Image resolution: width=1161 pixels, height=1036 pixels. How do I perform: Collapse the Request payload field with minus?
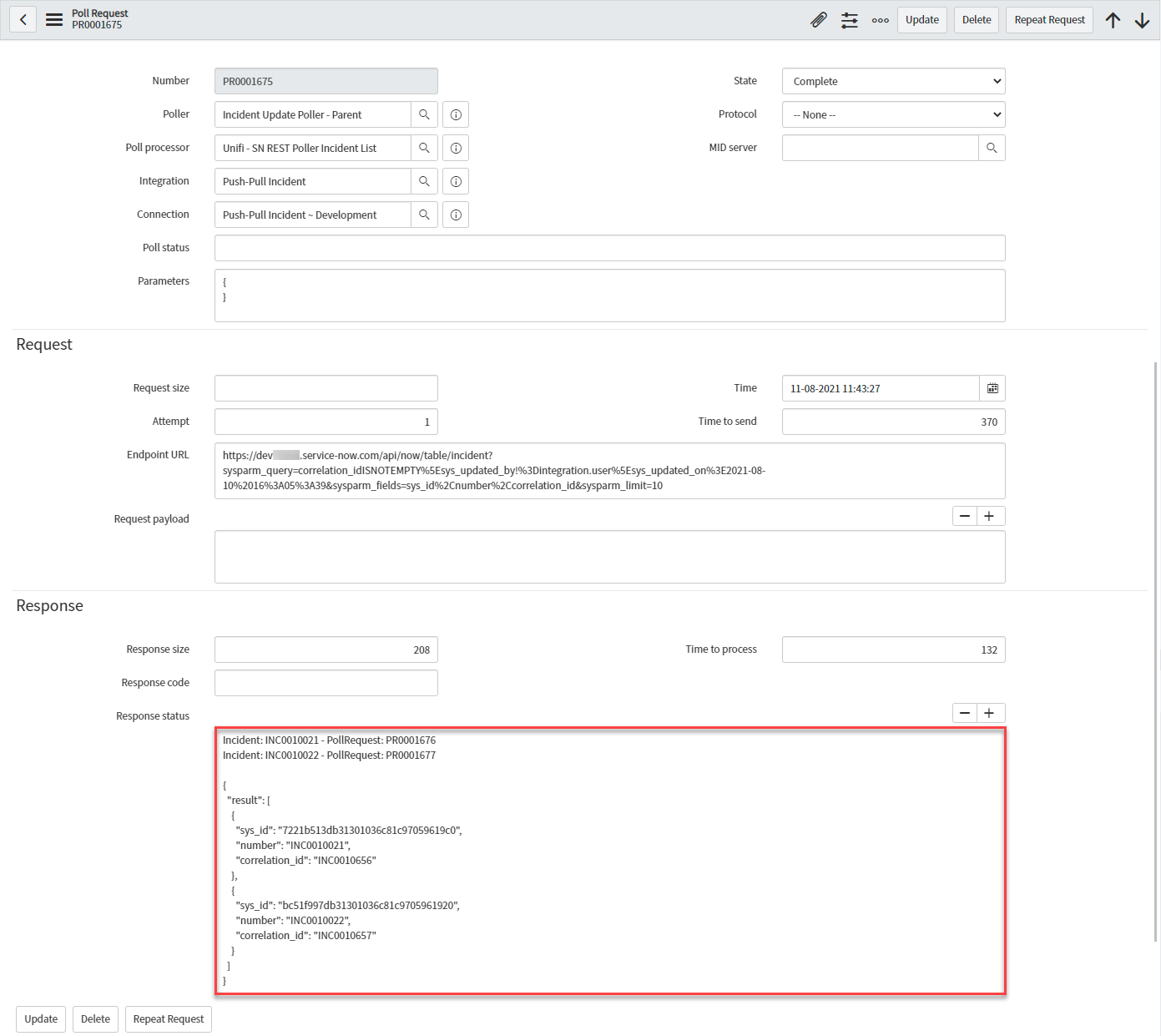(x=965, y=516)
